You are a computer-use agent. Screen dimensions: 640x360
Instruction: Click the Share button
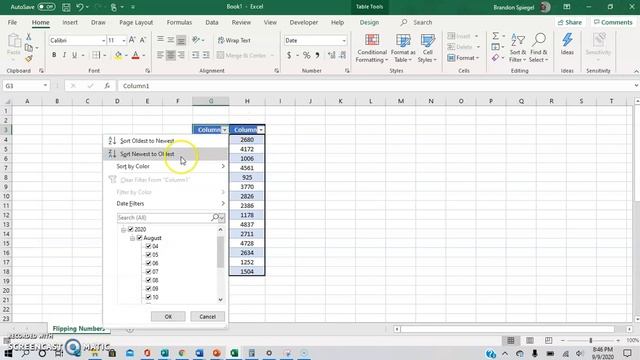(570, 22)
